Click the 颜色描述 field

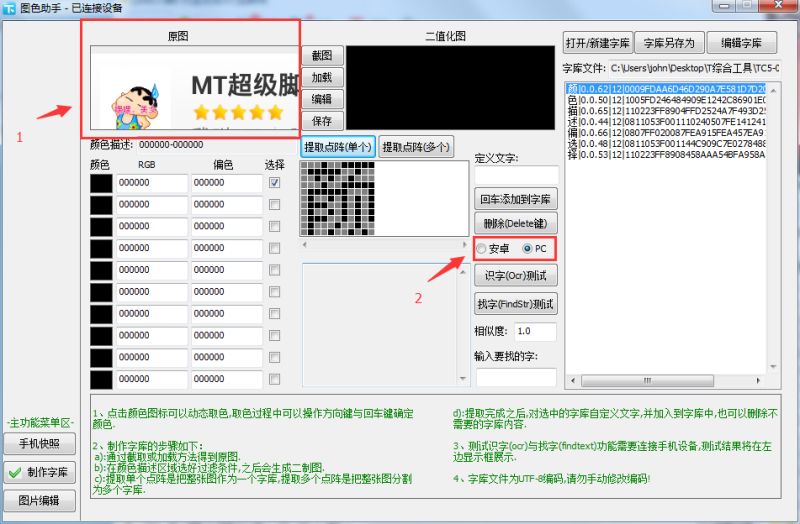pos(217,145)
